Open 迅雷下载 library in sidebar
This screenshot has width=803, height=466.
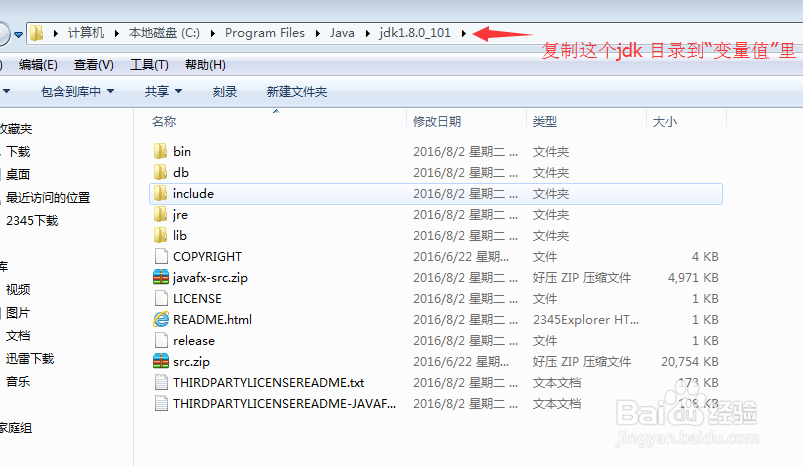[30, 359]
